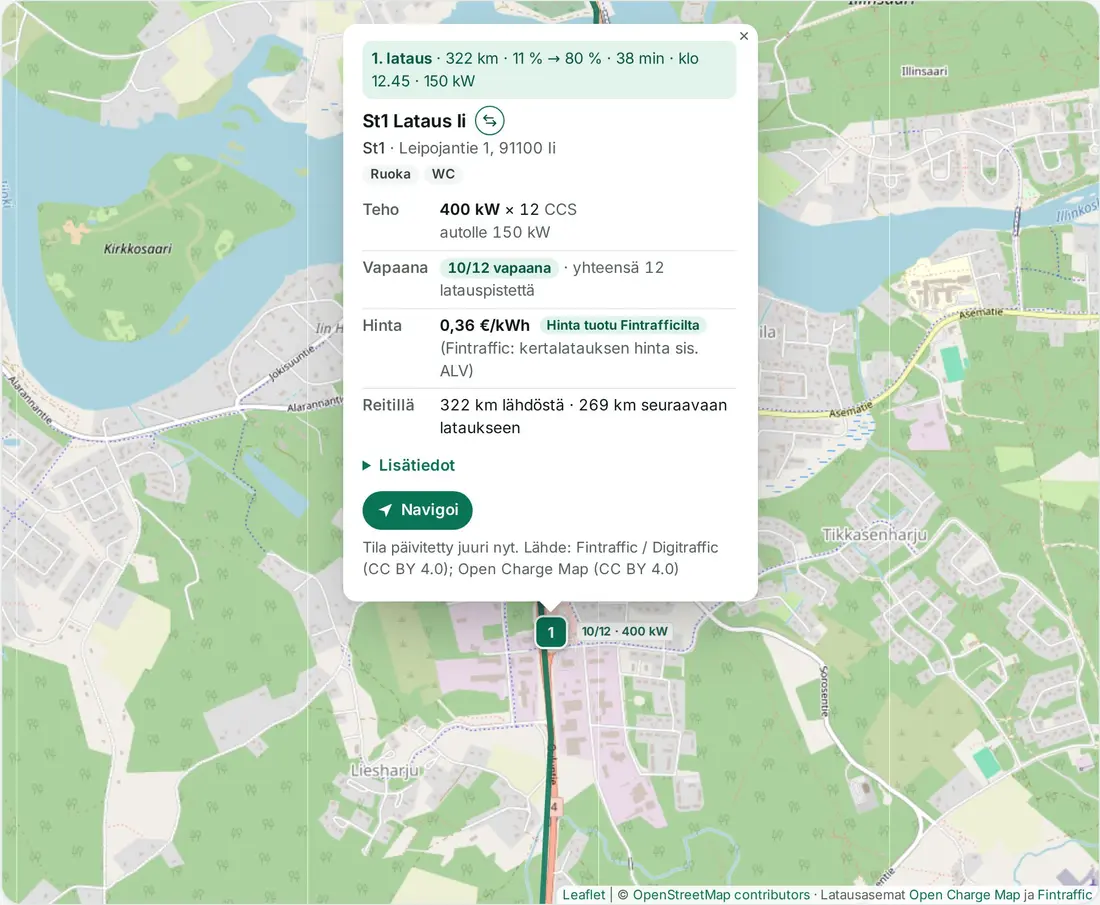Open the Leaflet attribution link

(584, 894)
